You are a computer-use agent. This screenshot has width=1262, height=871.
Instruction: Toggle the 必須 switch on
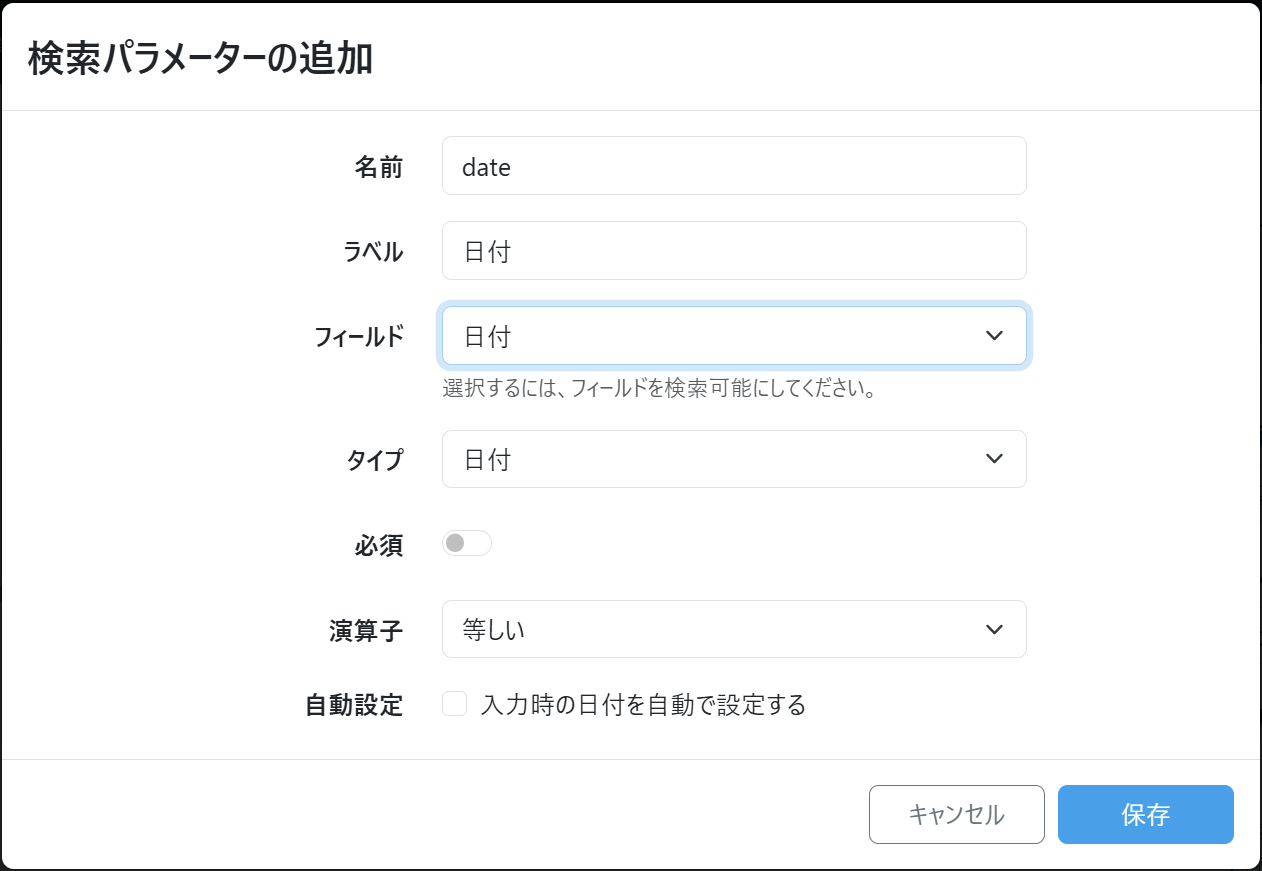(x=467, y=543)
